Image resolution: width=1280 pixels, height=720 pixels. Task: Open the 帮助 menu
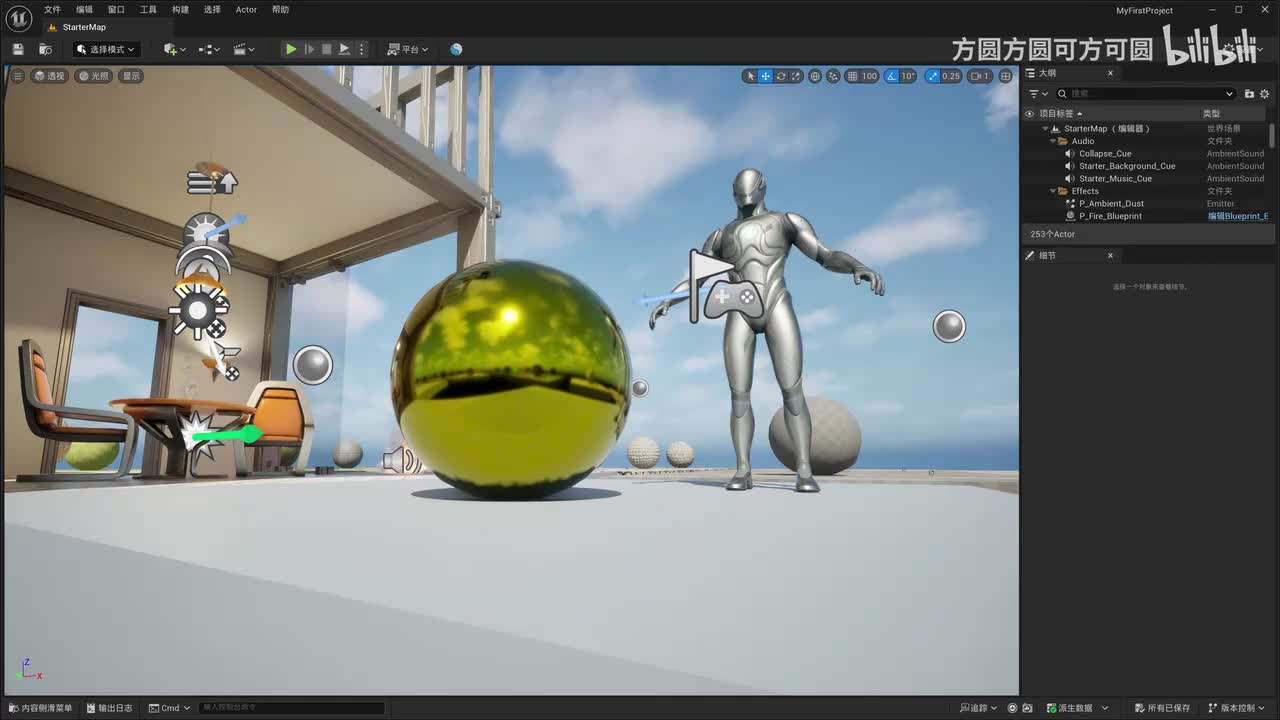(x=280, y=10)
